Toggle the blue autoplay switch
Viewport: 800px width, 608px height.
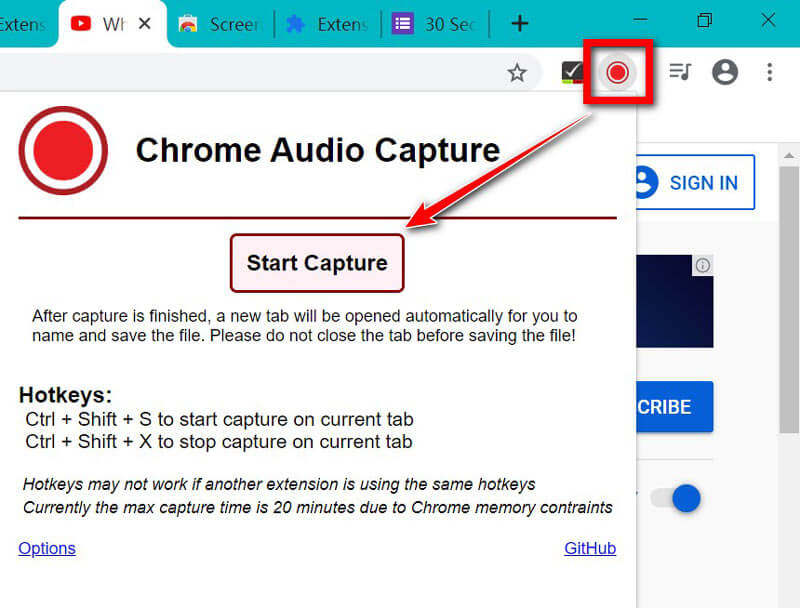676,498
